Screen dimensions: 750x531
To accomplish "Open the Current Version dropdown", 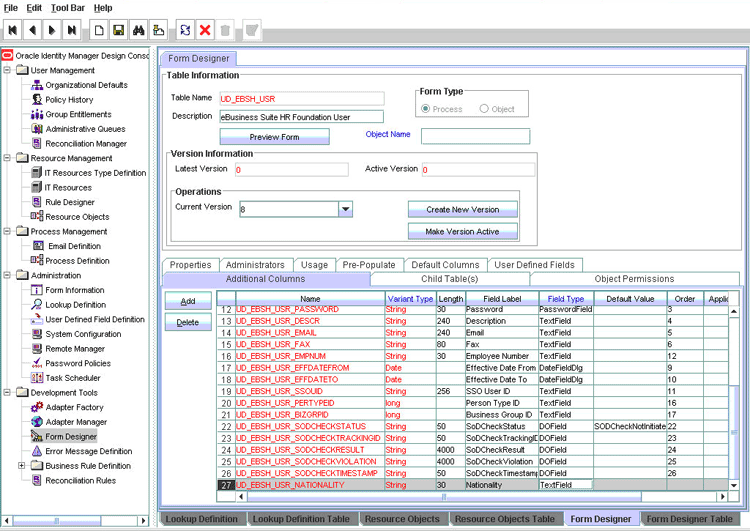I will (x=345, y=209).
